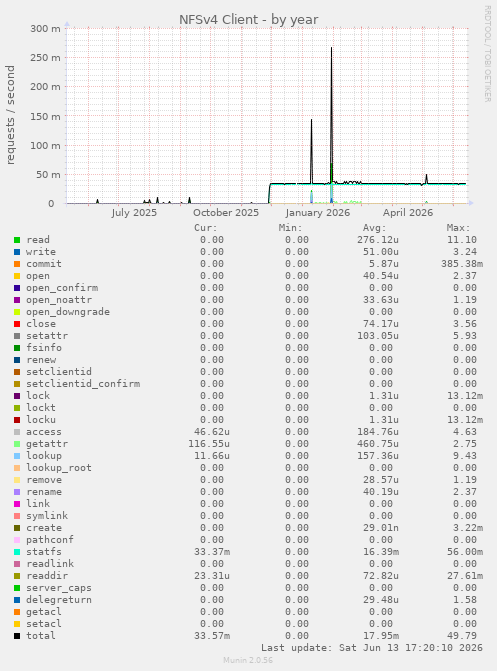Click the commit max value 385.38m
This screenshot has height=671, width=497.
pyautogui.click(x=462, y=264)
